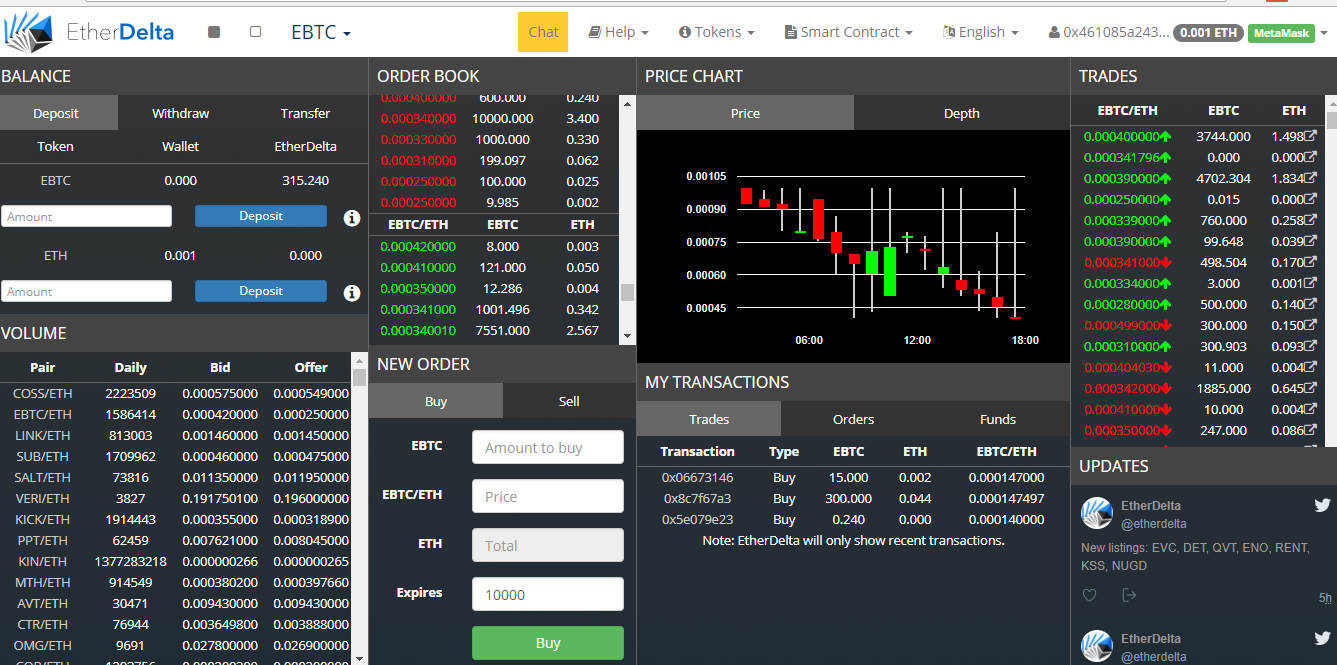Click the EBTC Amount deposit field
The height and width of the screenshot is (665, 1337).
(86, 216)
